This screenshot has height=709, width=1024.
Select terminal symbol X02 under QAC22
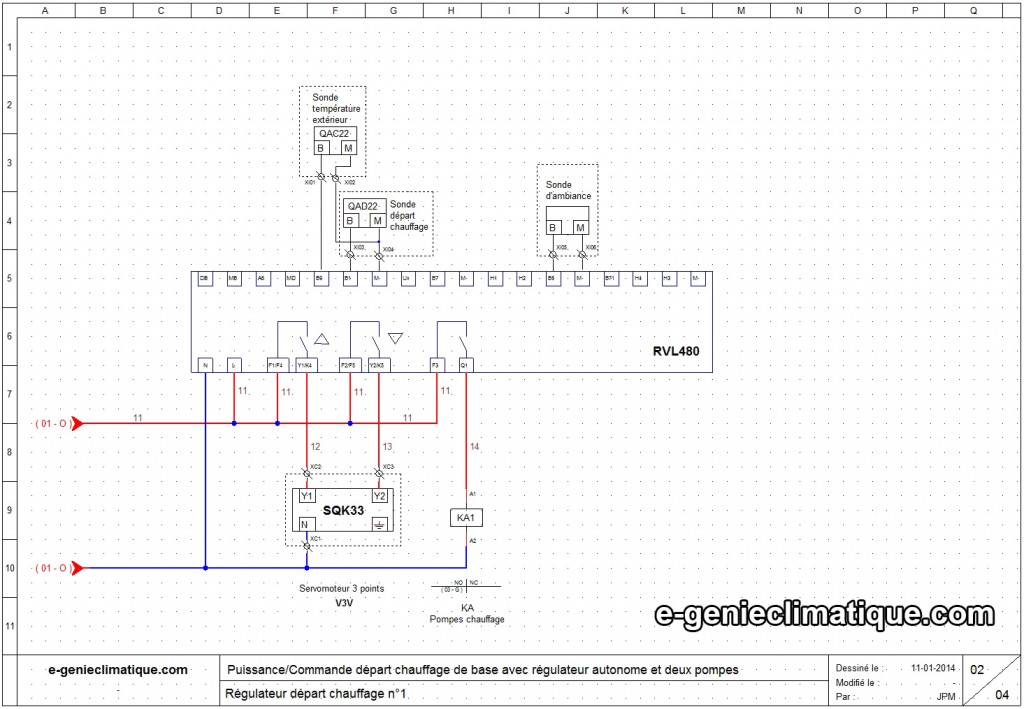pyautogui.click(x=336, y=178)
